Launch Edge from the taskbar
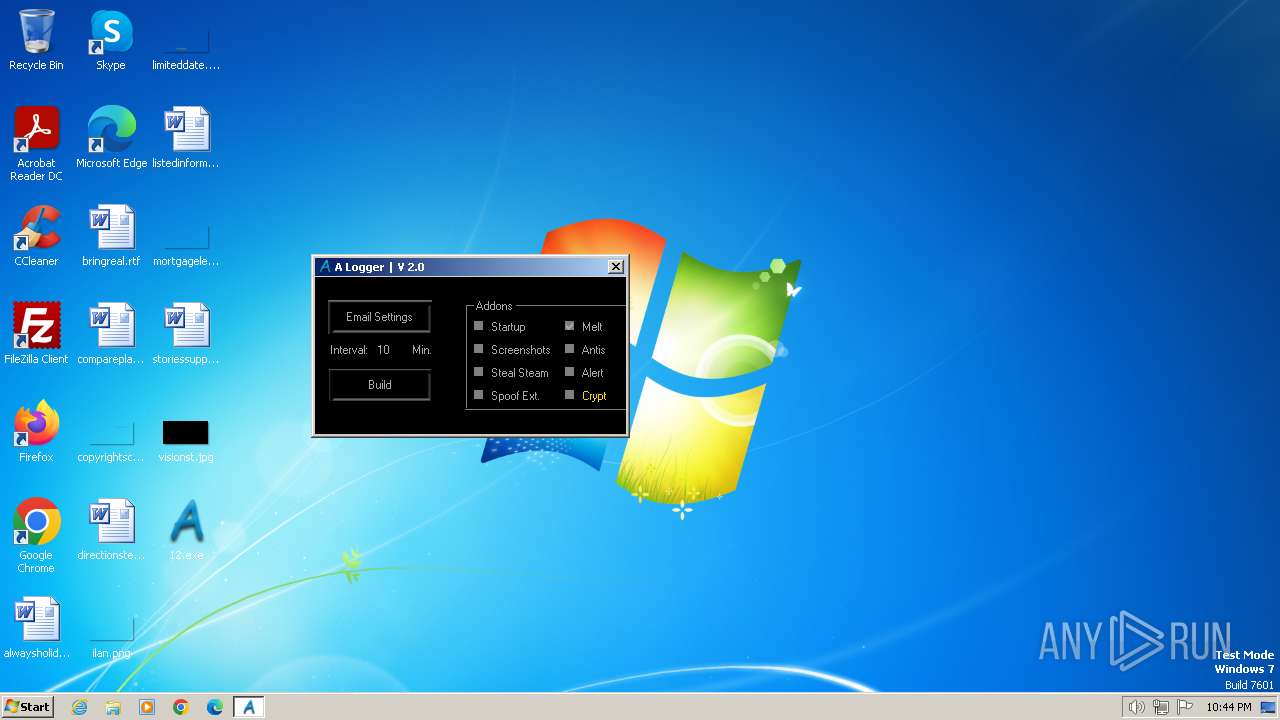This screenshot has width=1280, height=720. click(215, 707)
